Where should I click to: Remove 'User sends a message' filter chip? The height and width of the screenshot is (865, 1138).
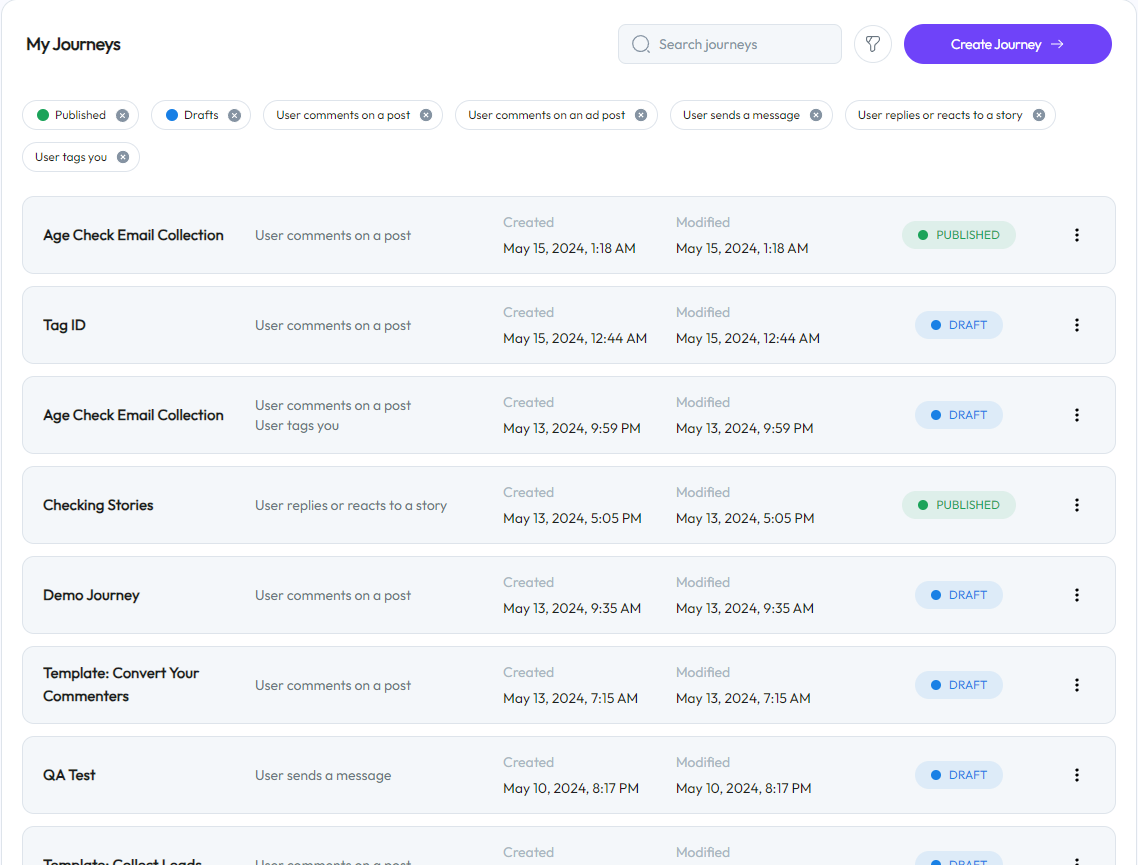[x=816, y=115]
